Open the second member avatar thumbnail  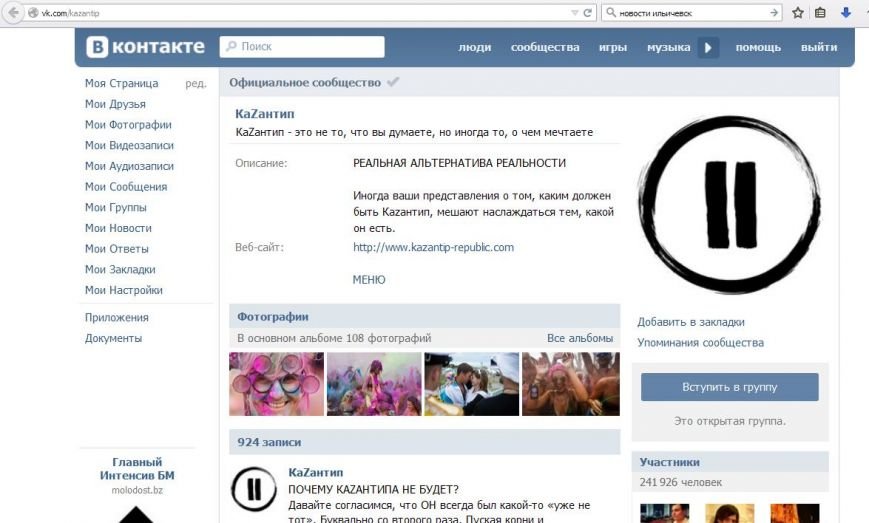tap(730, 513)
